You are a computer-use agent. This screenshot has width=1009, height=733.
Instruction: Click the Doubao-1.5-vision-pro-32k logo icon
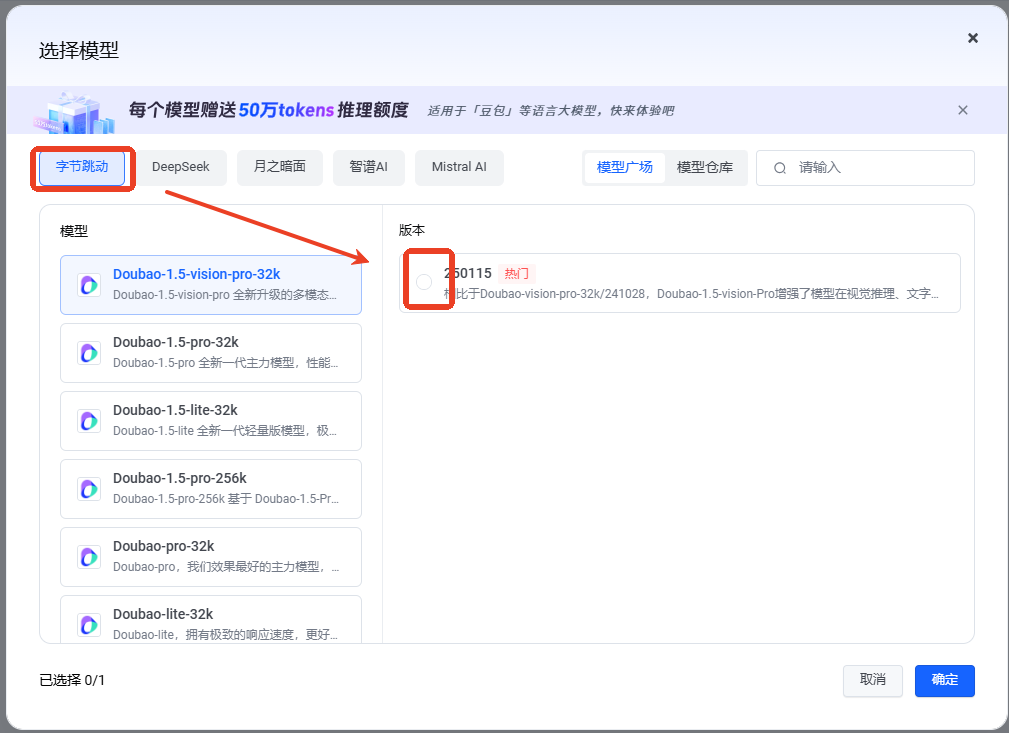(x=89, y=284)
